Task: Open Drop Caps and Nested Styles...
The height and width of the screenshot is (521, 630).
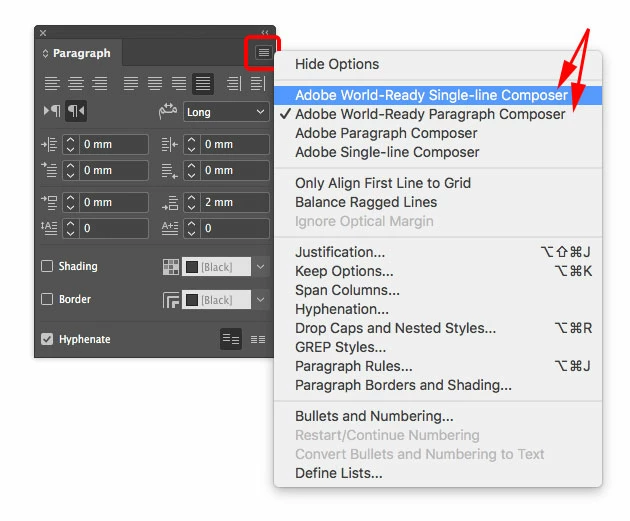Action: click(x=438, y=328)
